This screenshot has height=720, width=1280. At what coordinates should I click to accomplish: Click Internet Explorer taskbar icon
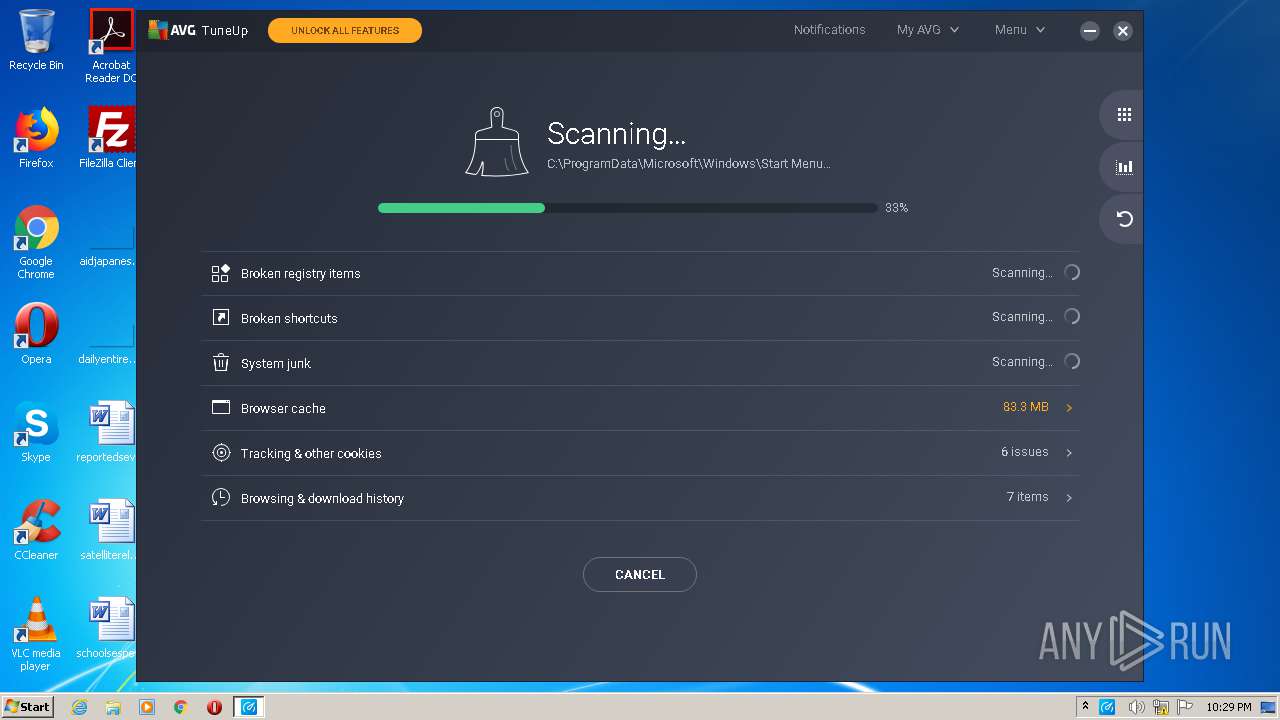79,707
